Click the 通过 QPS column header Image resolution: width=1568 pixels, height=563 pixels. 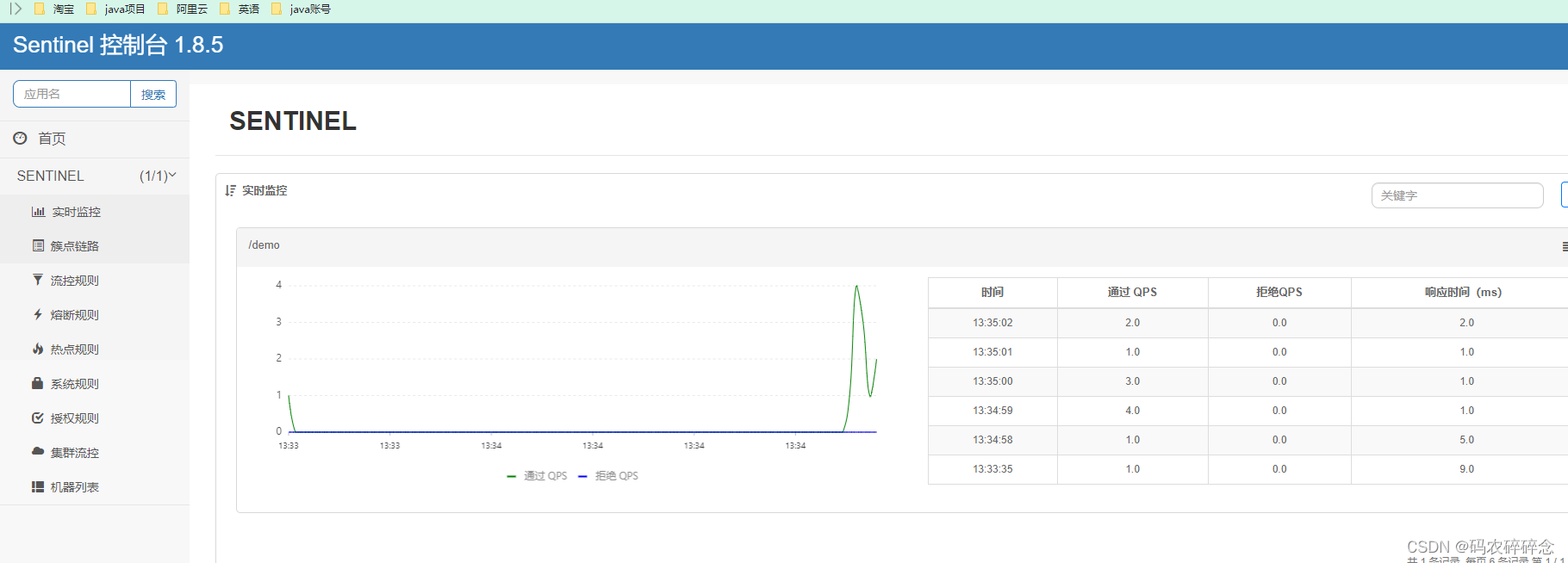pos(1132,293)
